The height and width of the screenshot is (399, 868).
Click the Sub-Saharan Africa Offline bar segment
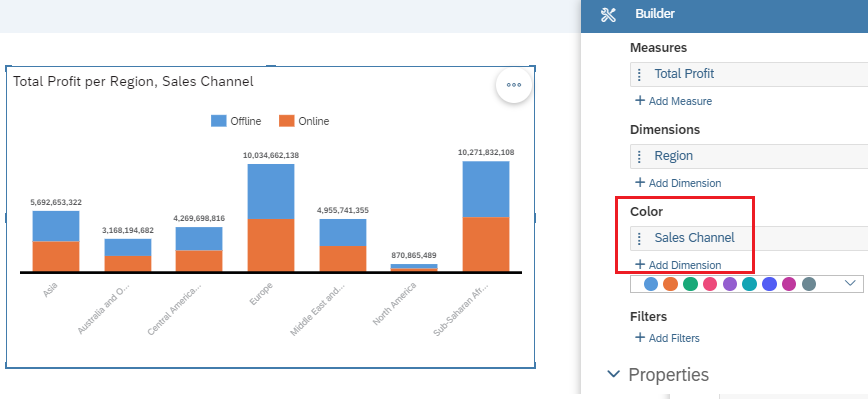point(486,189)
